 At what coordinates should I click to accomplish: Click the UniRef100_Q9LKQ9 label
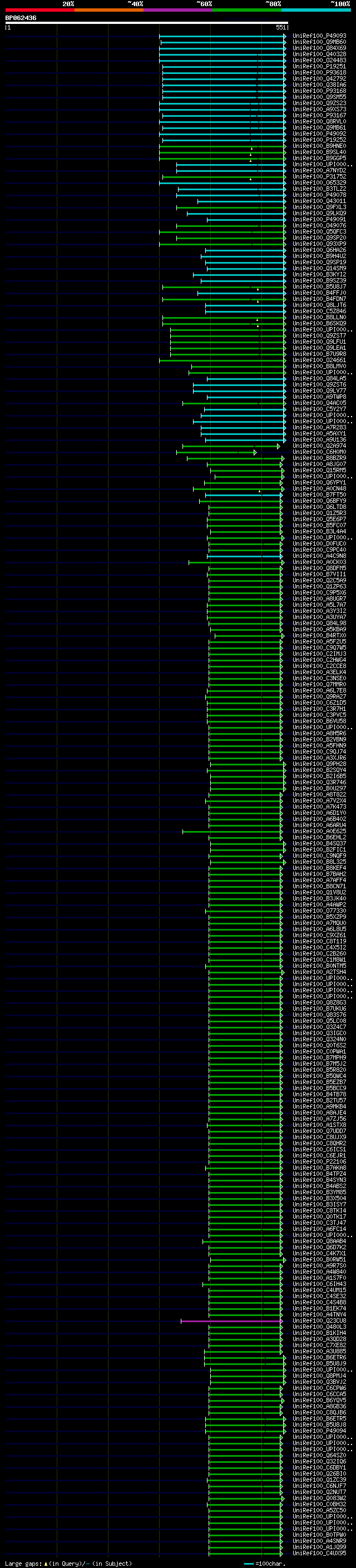click(x=319, y=214)
